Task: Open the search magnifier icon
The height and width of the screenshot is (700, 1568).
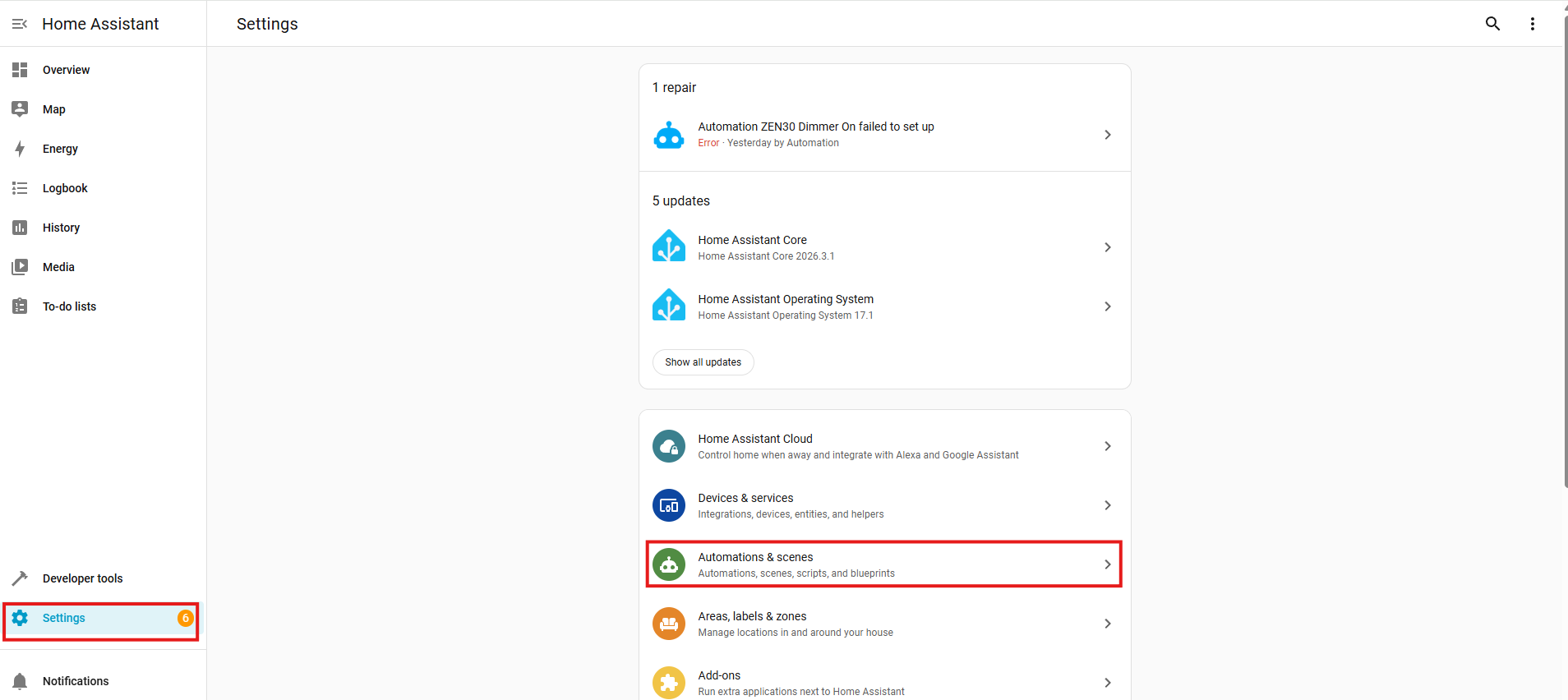Action: tap(1492, 24)
